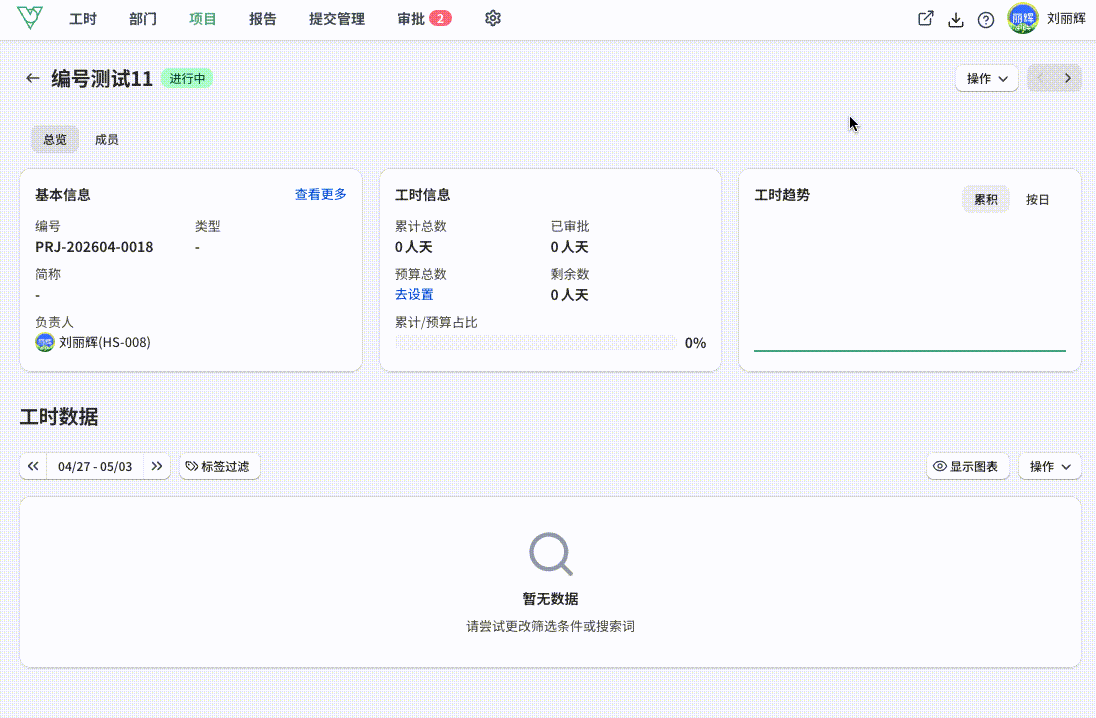Viewport: 1096px width, 718px height.
Task: Click the download icon in top bar
Action: 956,20
